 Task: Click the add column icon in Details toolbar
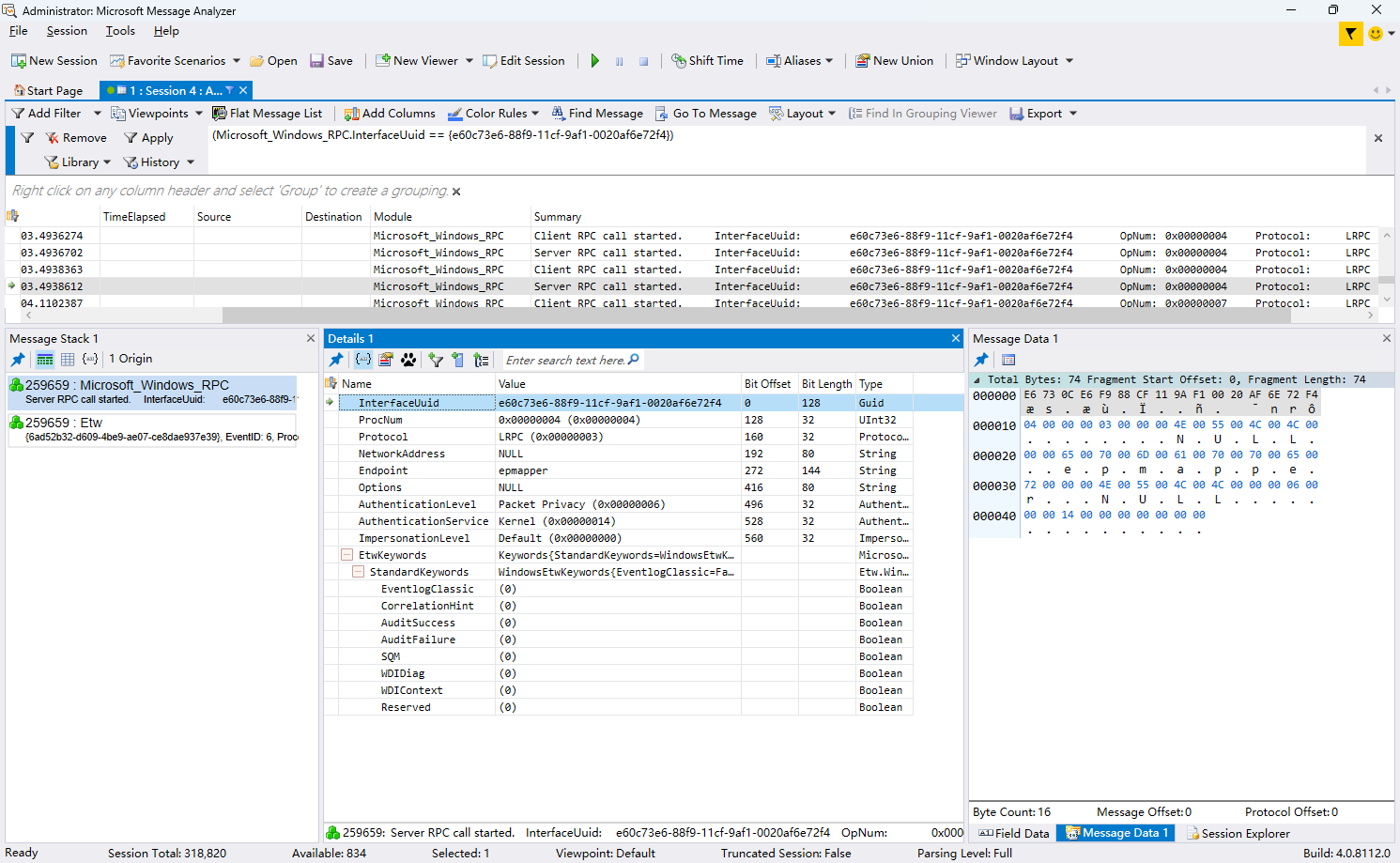458,360
